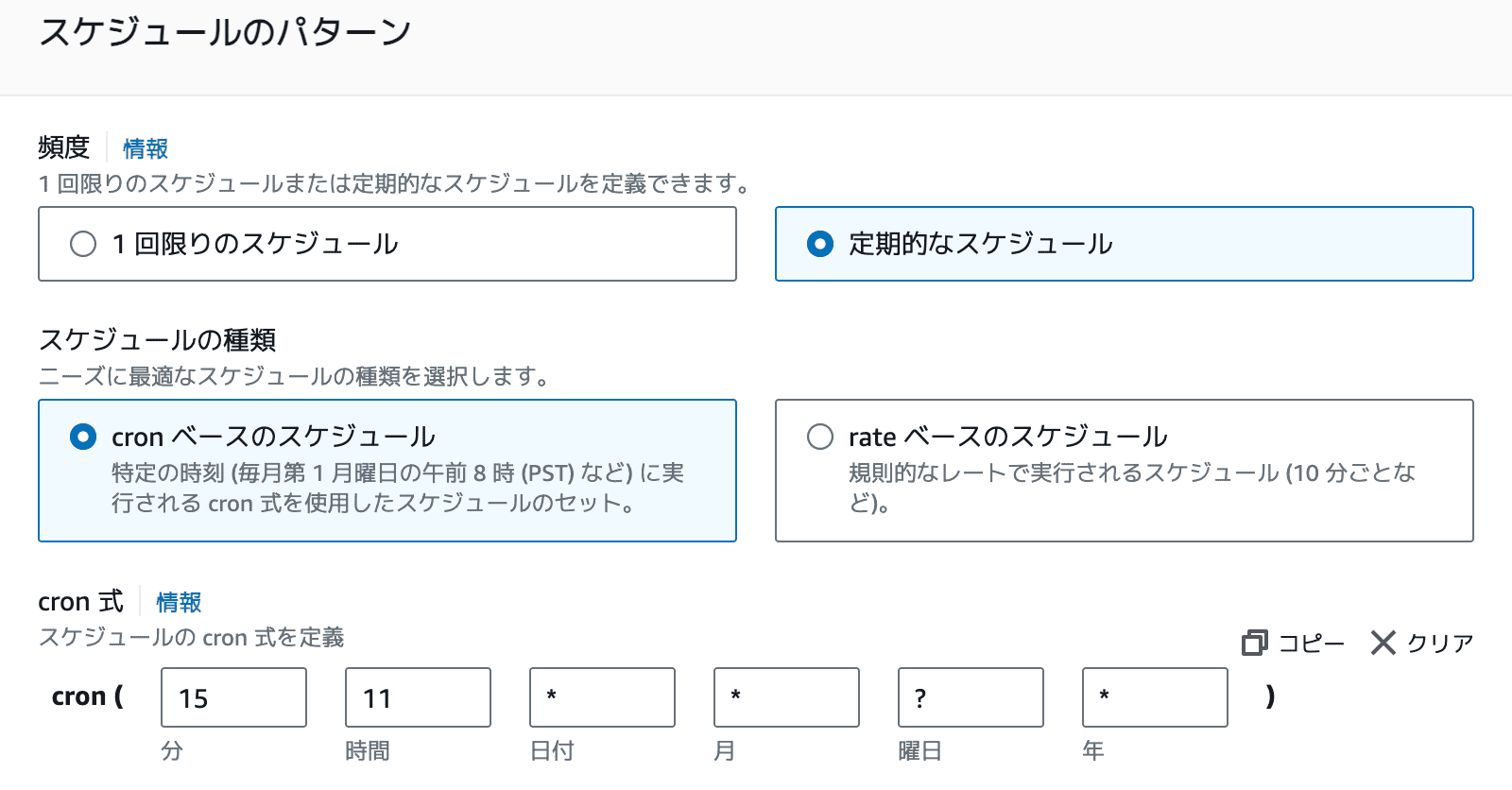Focus the 時間 hours field showing 11
The image size is (1512, 790).
418,697
